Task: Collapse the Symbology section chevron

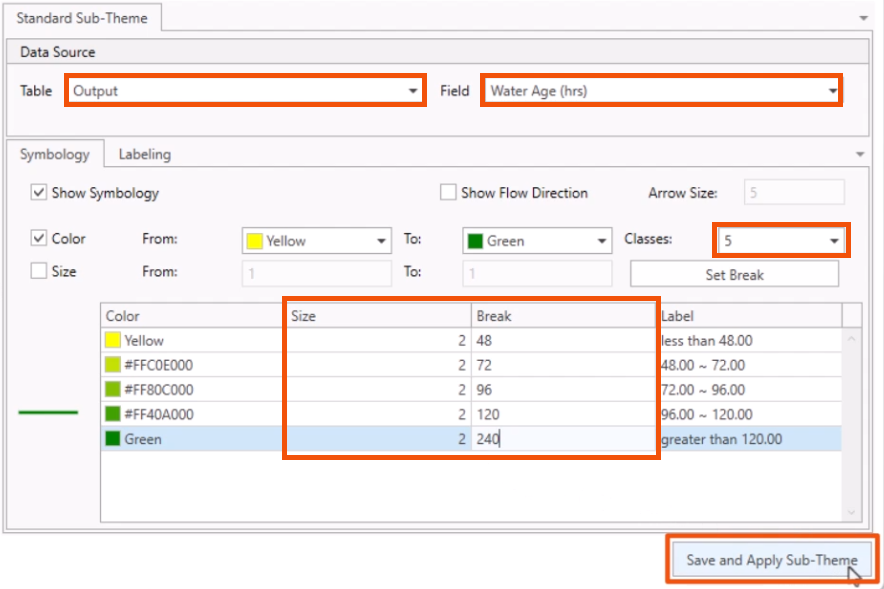Action: 858,154
